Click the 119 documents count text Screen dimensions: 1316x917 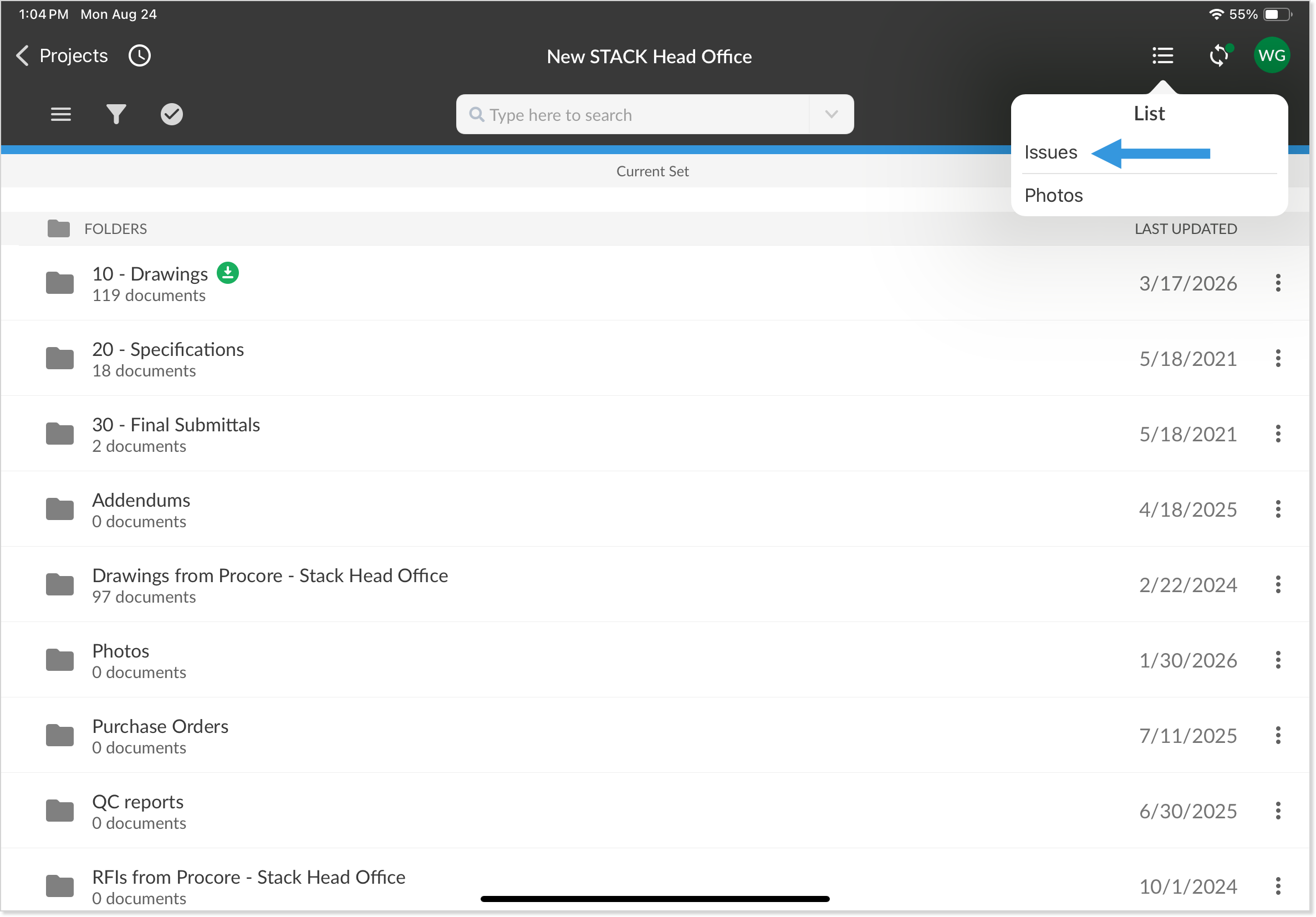click(149, 296)
